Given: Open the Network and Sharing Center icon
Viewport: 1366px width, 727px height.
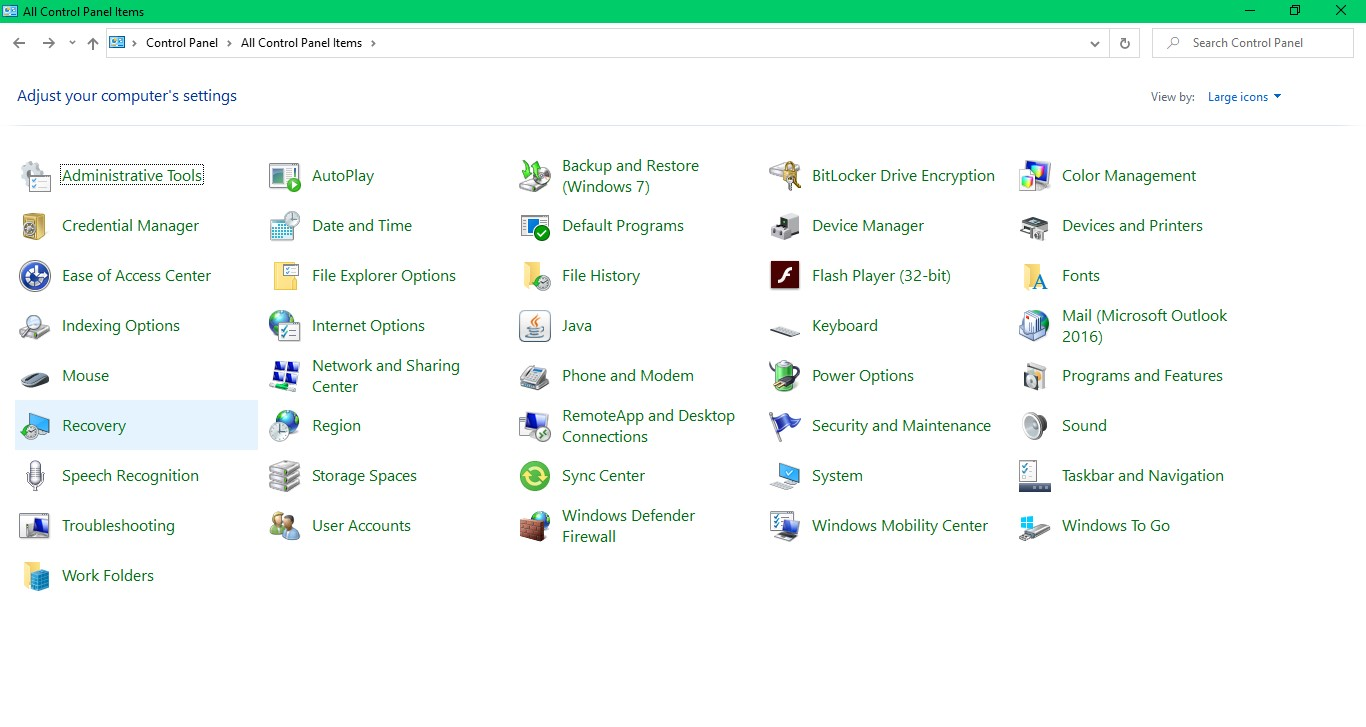Looking at the screenshot, I should click(285, 376).
